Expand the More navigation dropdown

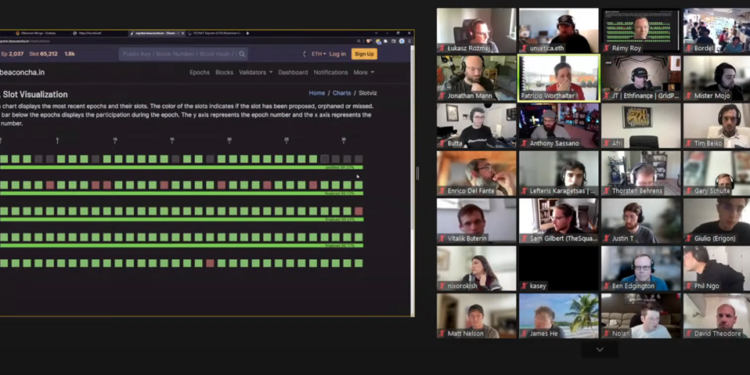pos(364,72)
